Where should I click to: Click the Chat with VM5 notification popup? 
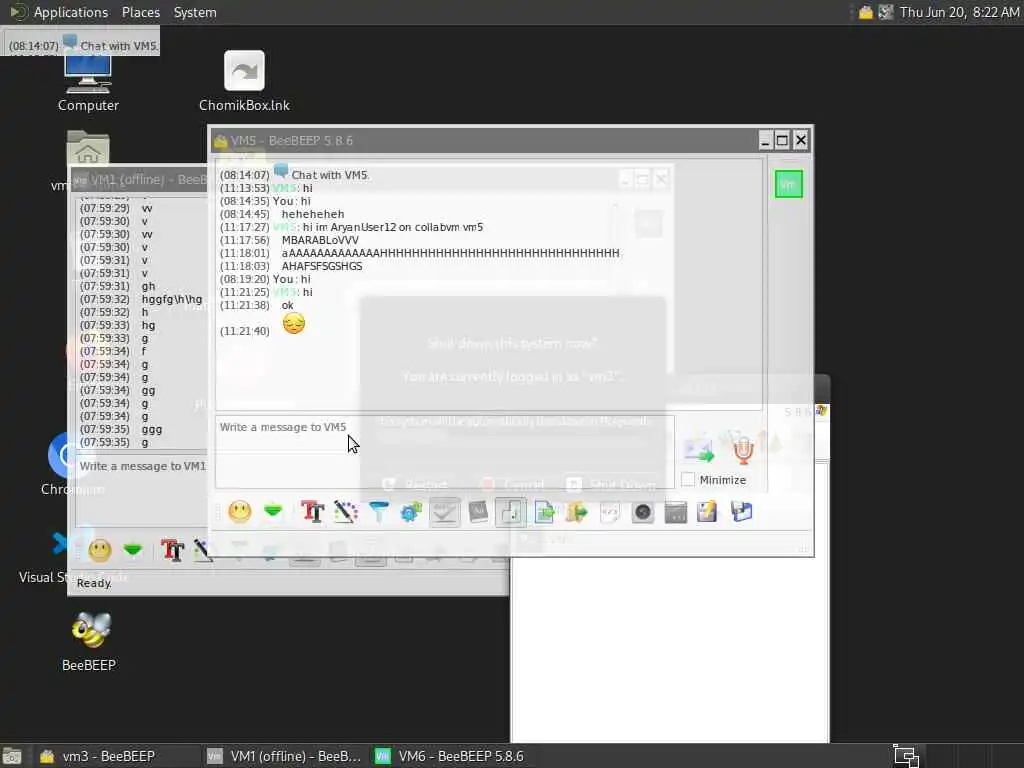pos(80,42)
